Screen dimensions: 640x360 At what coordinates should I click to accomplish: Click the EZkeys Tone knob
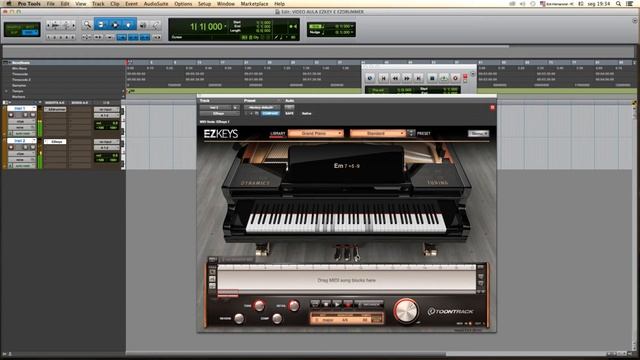[260, 305]
